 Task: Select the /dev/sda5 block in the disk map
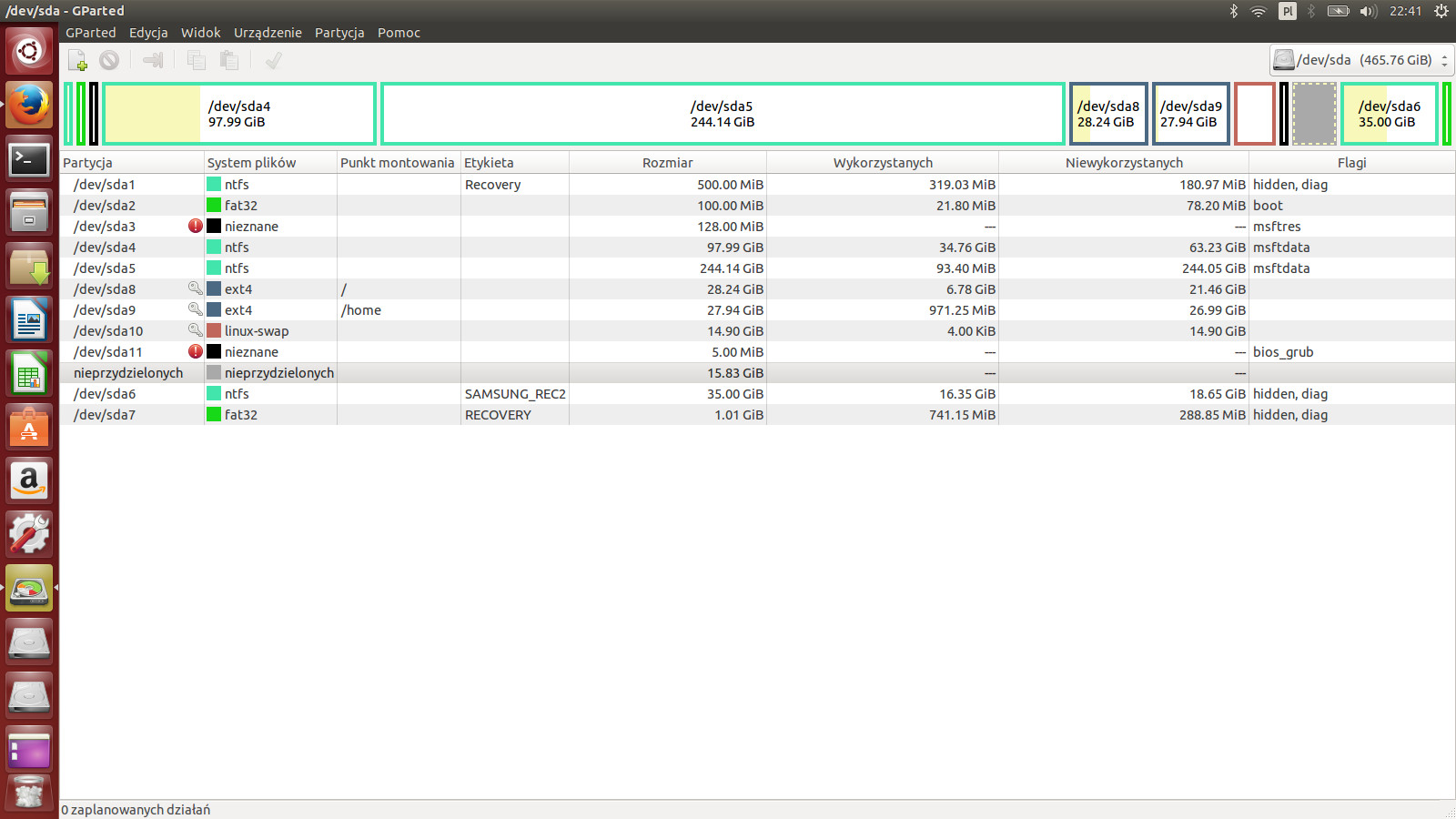click(x=723, y=114)
